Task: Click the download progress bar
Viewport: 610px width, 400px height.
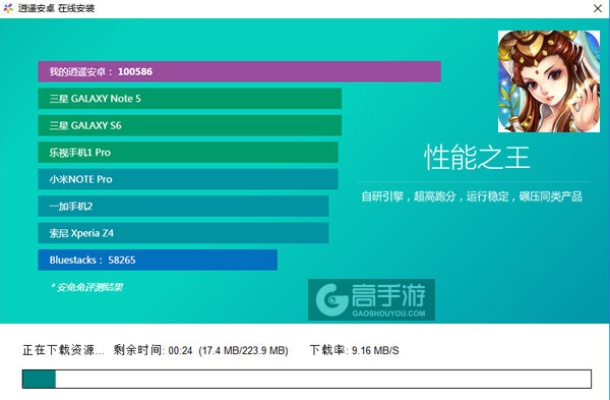Action: (307, 379)
